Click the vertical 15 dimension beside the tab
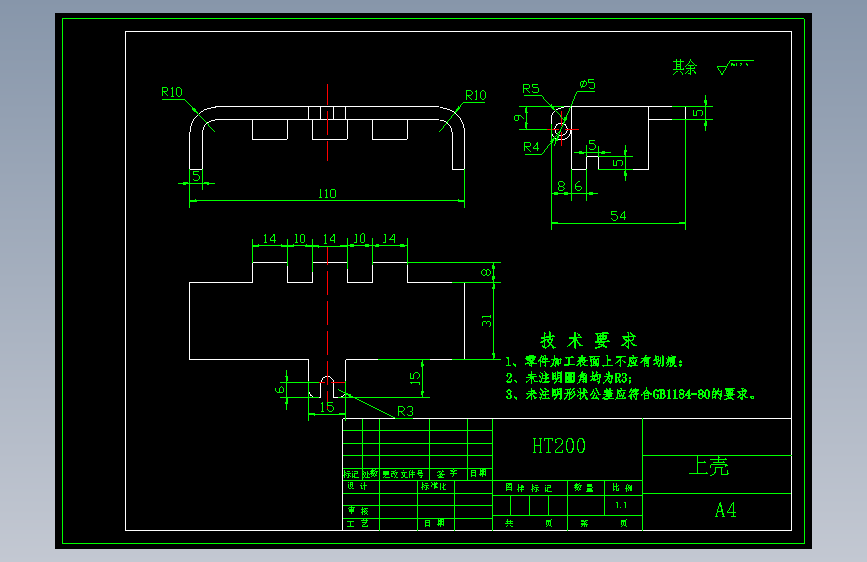The image size is (867, 562). pos(415,378)
